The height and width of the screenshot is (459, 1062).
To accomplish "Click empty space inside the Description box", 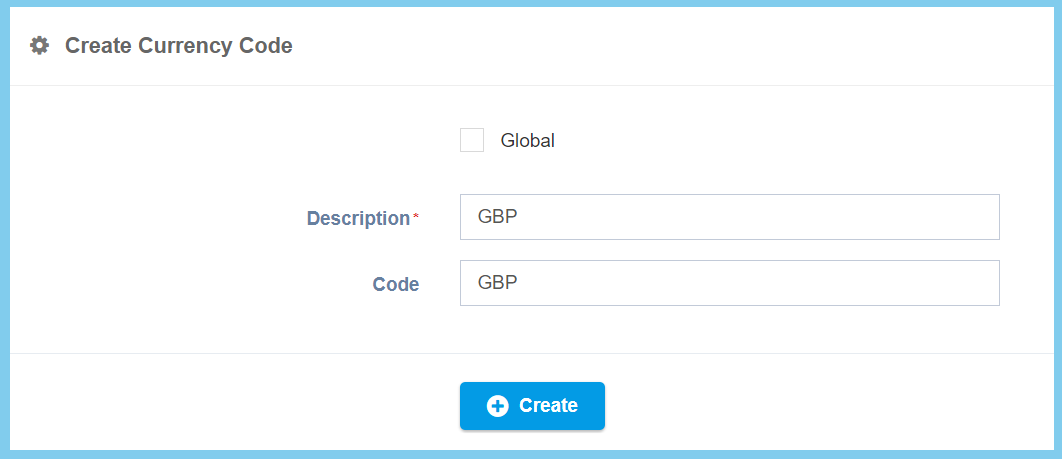I will [x=800, y=217].
